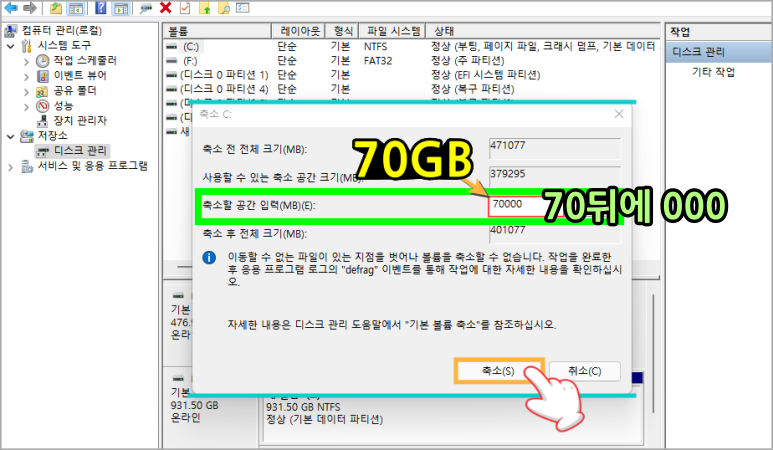Screen dimensions: 773x450
Task: Expand the 공유 폴더 node
Action: [x=27, y=92]
